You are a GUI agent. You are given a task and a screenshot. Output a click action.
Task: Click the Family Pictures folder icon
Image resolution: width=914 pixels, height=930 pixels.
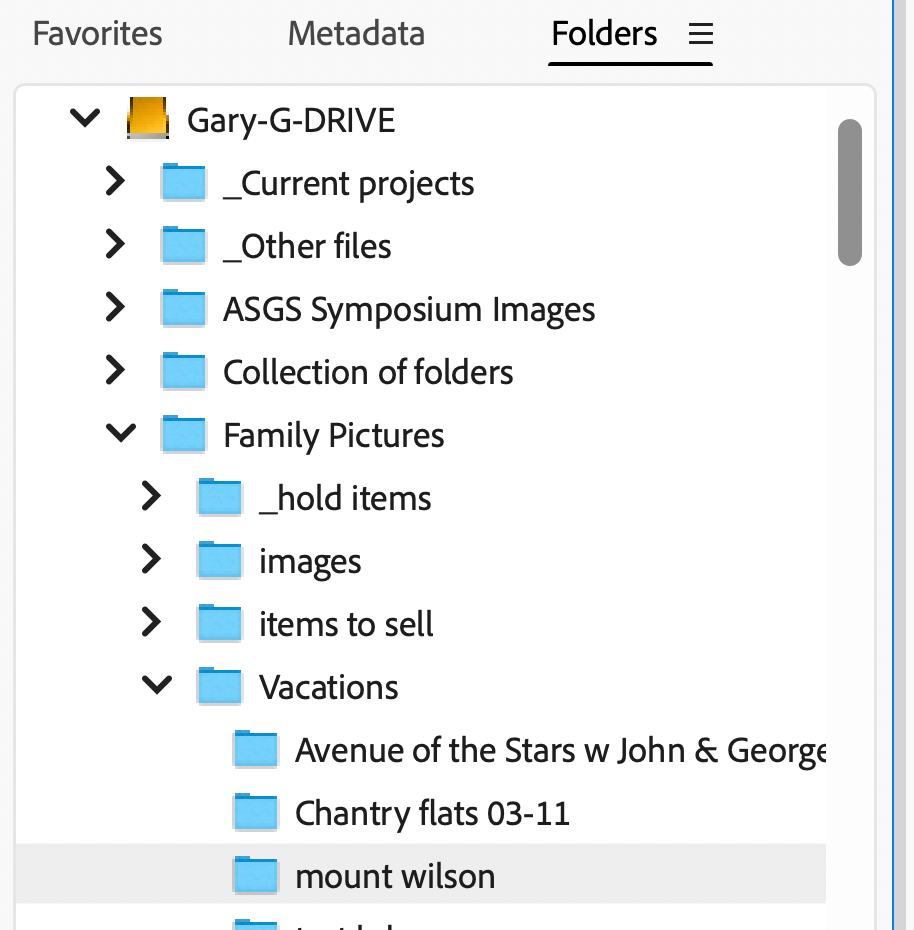point(183,434)
